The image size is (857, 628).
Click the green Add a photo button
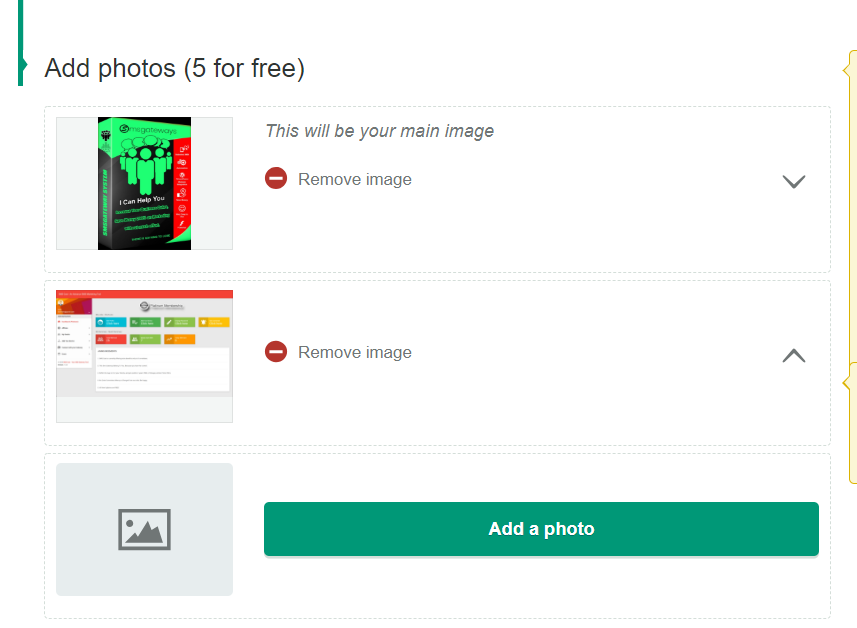(541, 529)
